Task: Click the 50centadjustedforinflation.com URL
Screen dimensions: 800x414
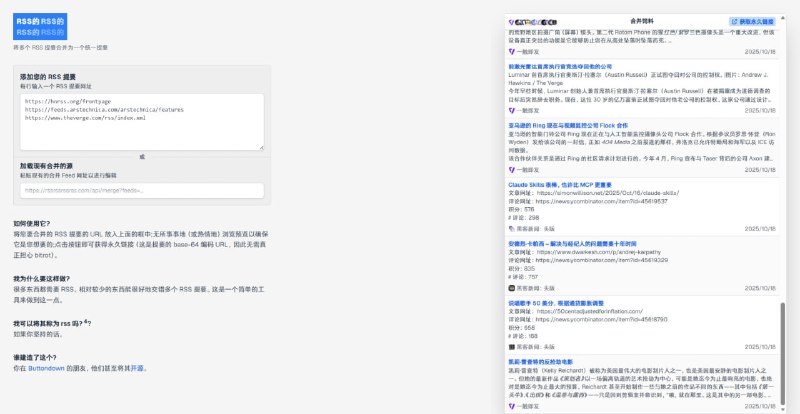Action: coord(589,311)
